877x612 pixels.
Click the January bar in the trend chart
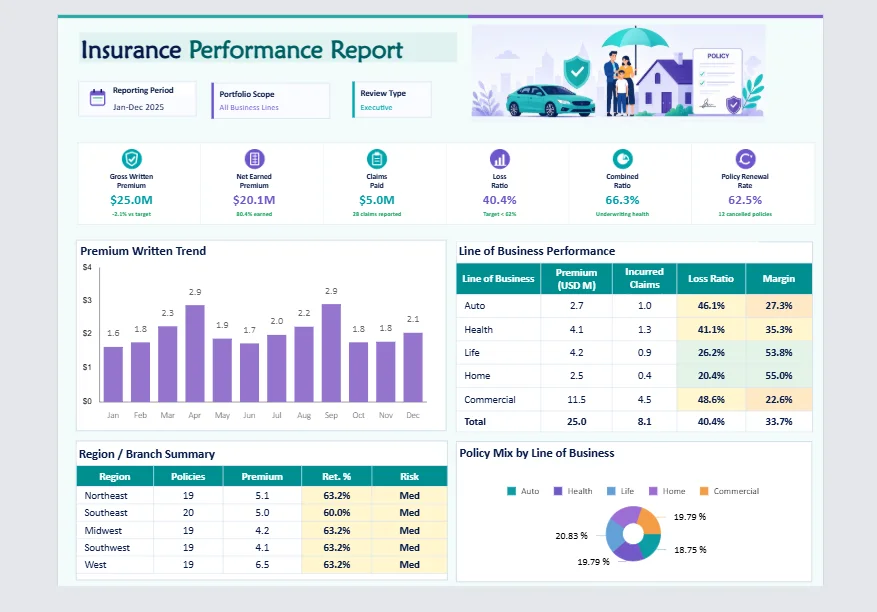113,374
